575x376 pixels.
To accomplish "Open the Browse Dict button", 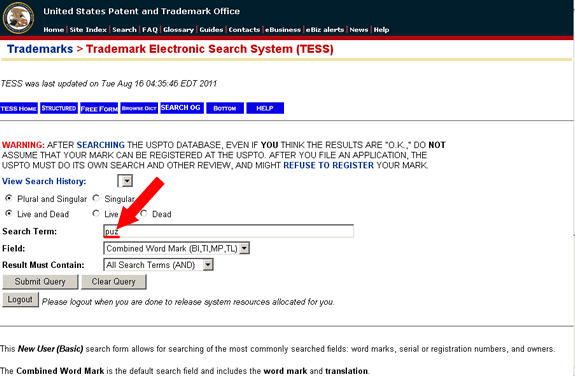I will (139, 108).
